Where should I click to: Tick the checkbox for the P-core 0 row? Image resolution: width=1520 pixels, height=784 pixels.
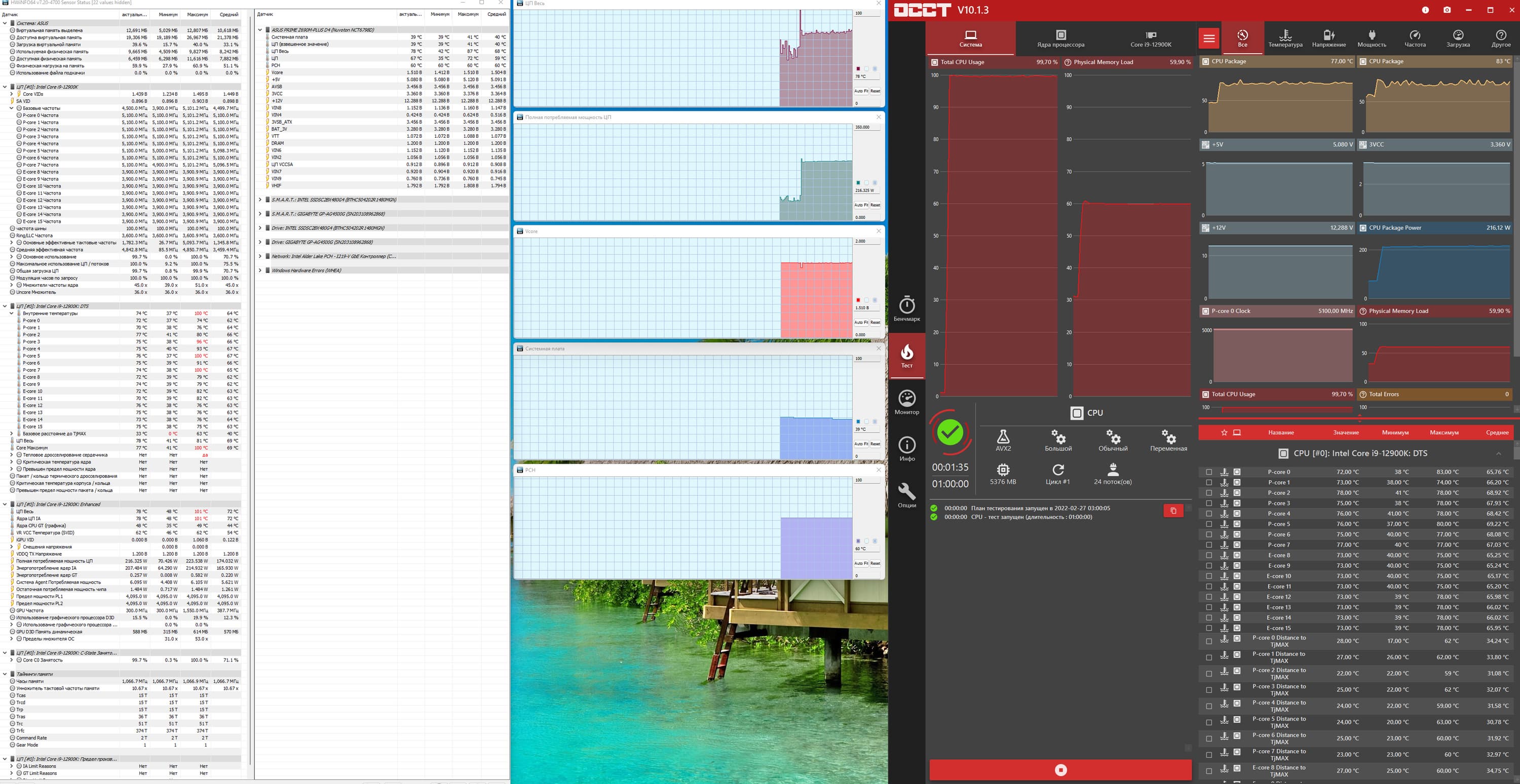(x=1209, y=472)
